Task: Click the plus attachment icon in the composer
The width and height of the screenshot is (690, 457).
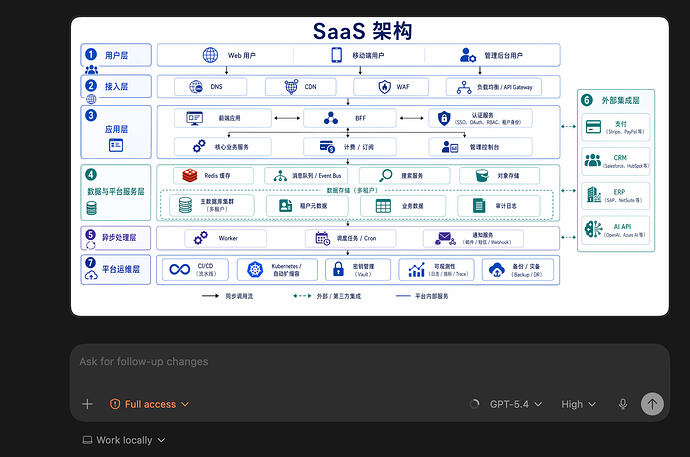Action: click(87, 404)
